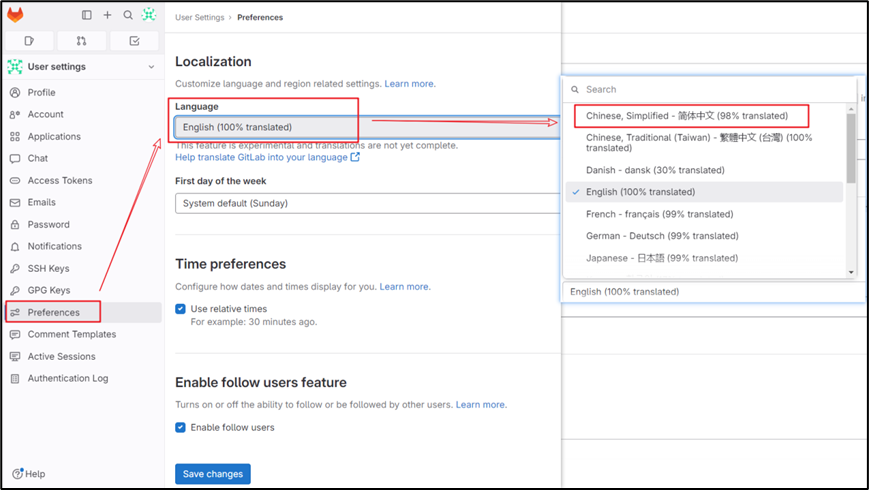Viewport: 869px width, 490px height.
Task: Click the Save changes button
Action: click(x=213, y=474)
